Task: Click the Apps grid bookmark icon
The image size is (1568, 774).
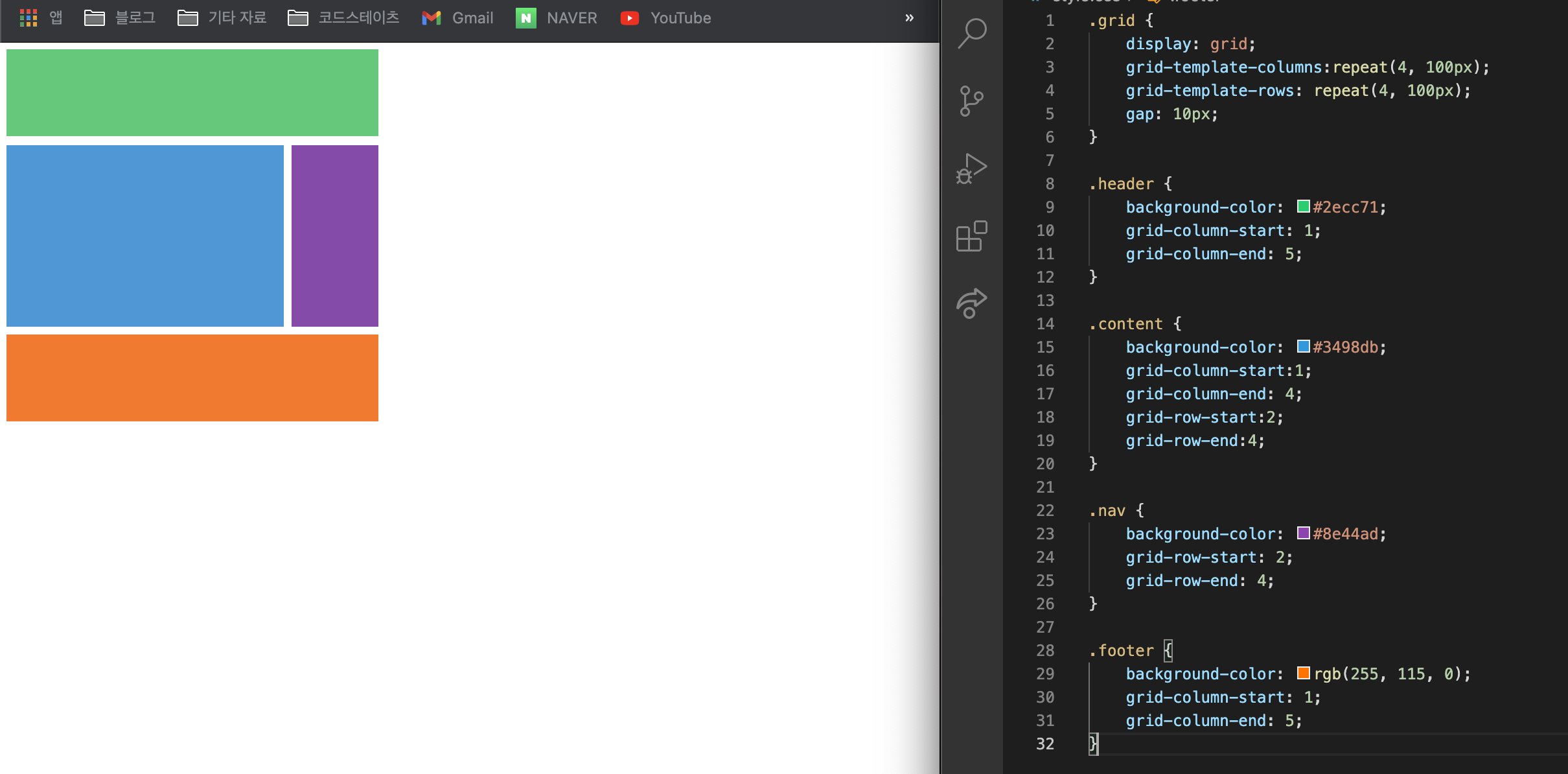Action: pyautogui.click(x=29, y=18)
